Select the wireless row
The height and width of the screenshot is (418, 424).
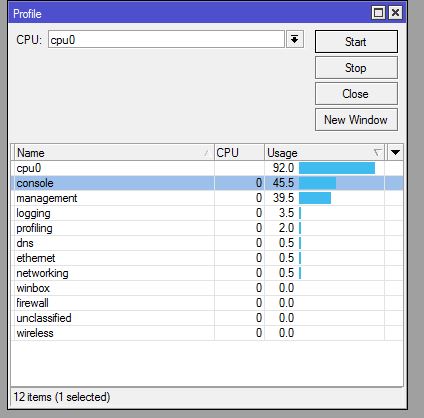tap(207, 333)
